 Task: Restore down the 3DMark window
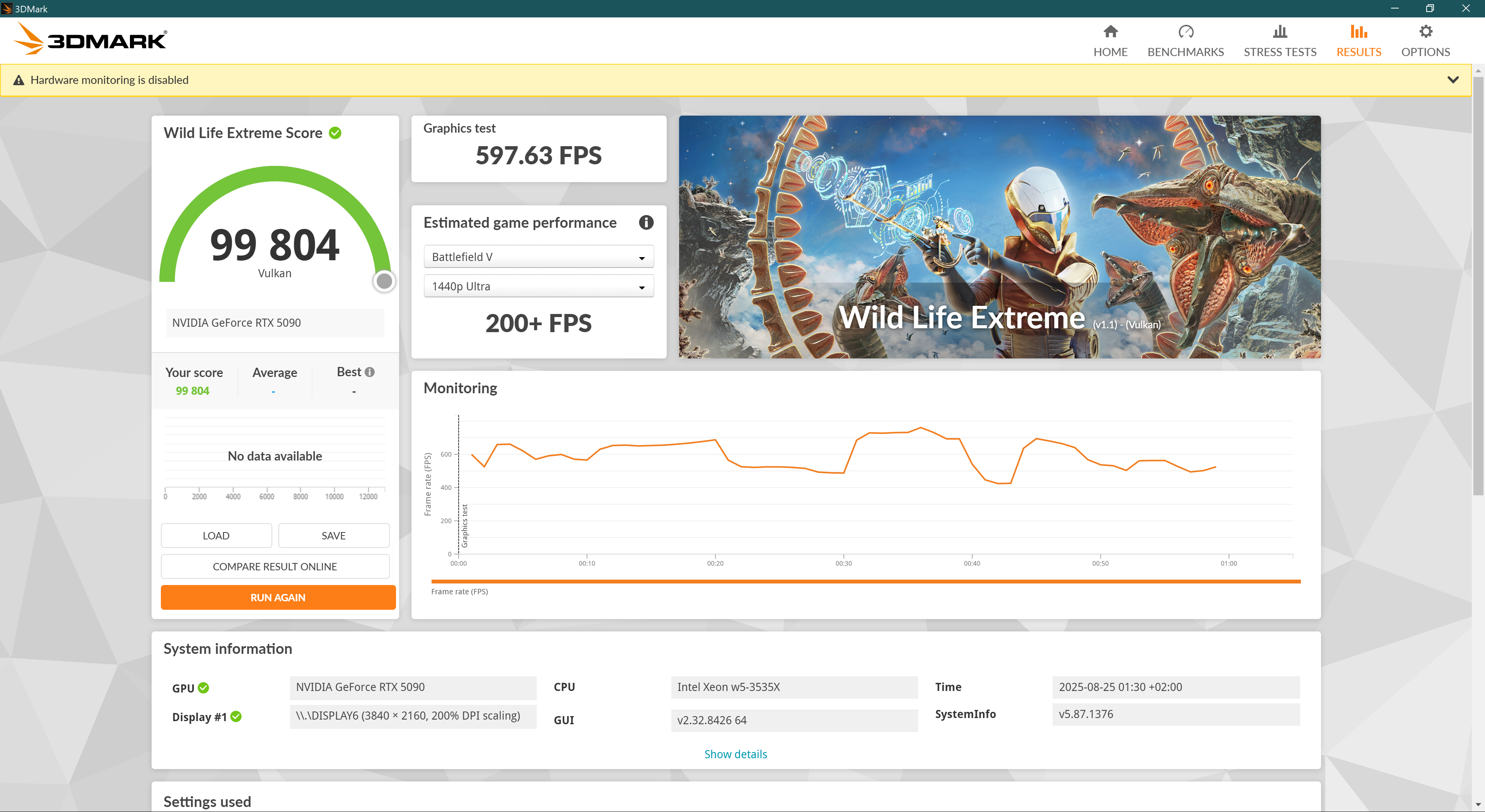coord(1430,9)
